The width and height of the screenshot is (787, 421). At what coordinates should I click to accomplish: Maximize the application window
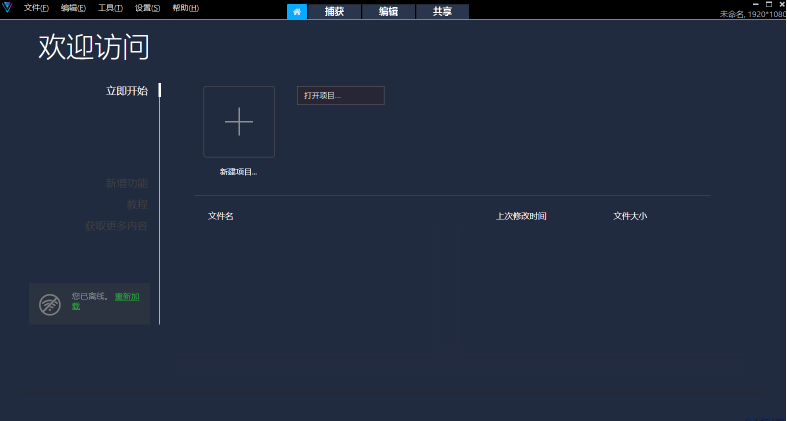pos(768,4)
